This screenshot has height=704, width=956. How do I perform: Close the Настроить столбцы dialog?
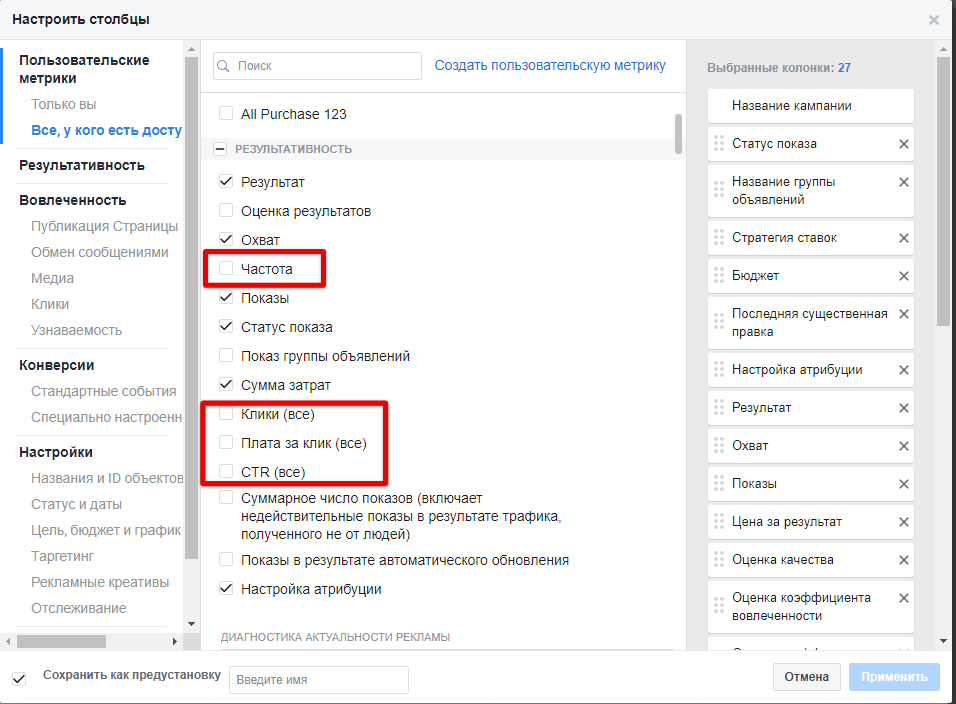click(x=934, y=19)
